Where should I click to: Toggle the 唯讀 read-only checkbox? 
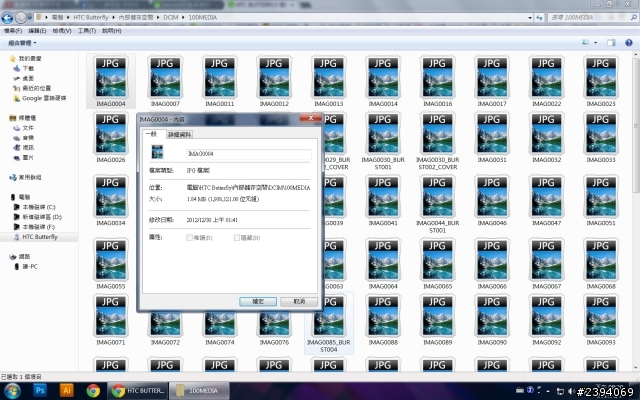point(189,238)
